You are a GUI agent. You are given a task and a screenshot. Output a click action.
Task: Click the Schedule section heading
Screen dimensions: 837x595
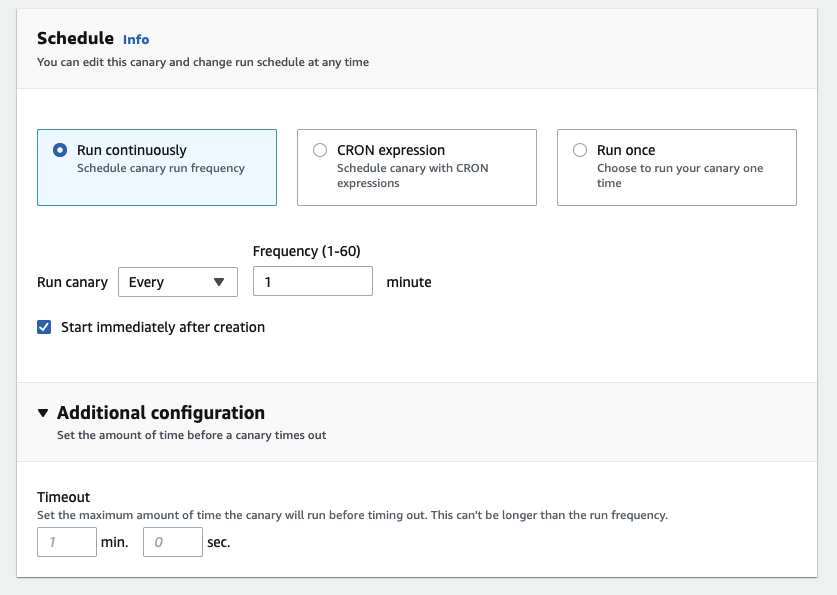click(75, 38)
